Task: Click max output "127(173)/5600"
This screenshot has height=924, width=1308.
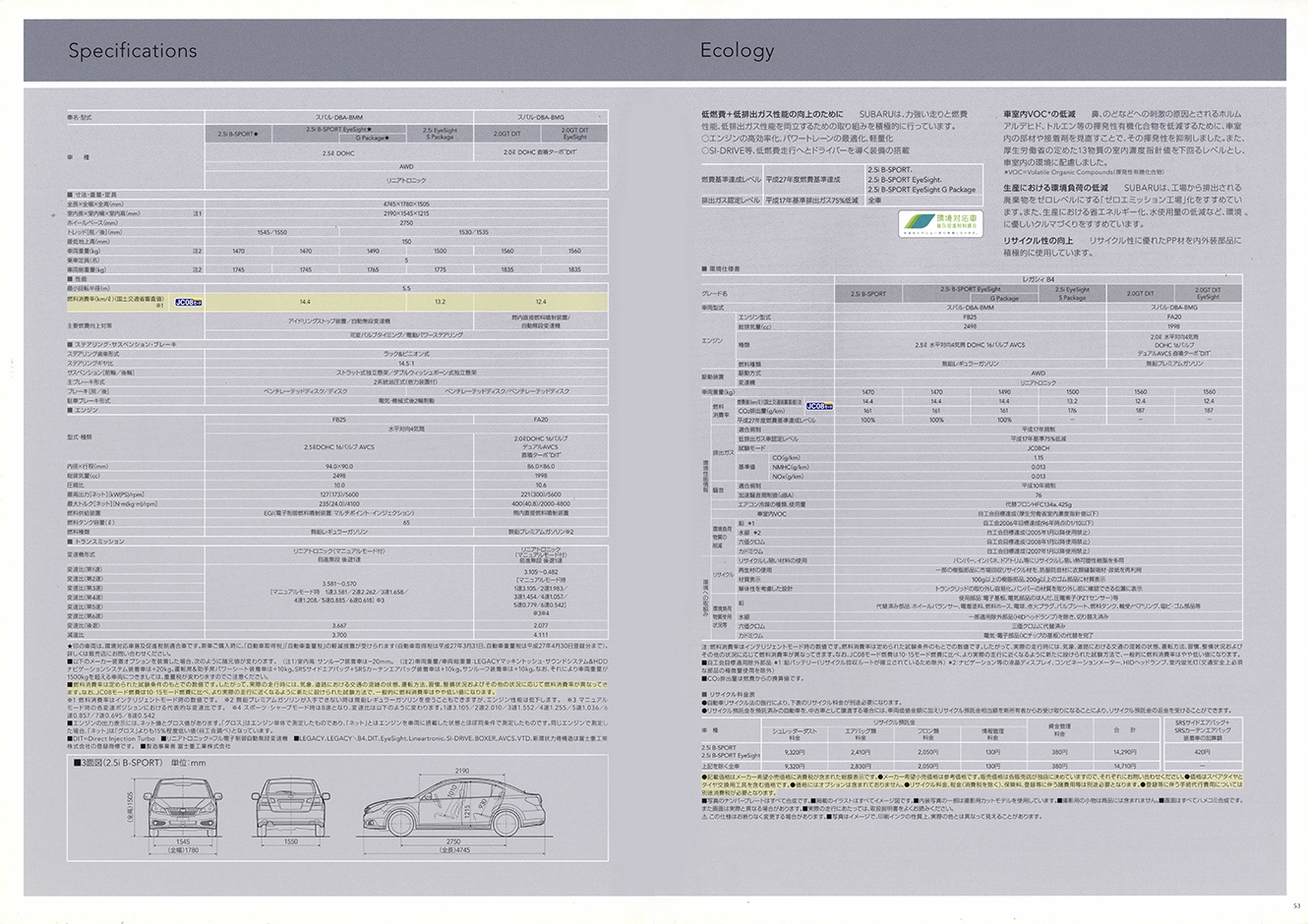Action: 339,494
